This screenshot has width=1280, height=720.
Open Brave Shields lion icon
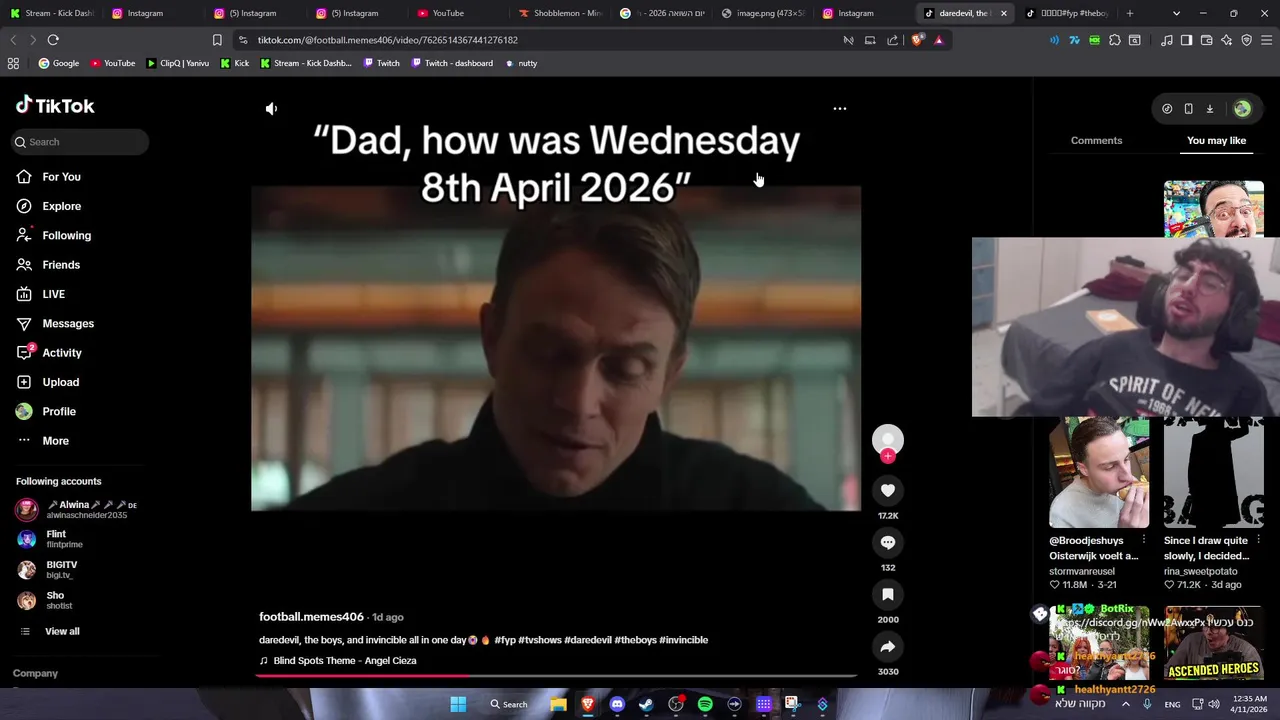click(917, 40)
